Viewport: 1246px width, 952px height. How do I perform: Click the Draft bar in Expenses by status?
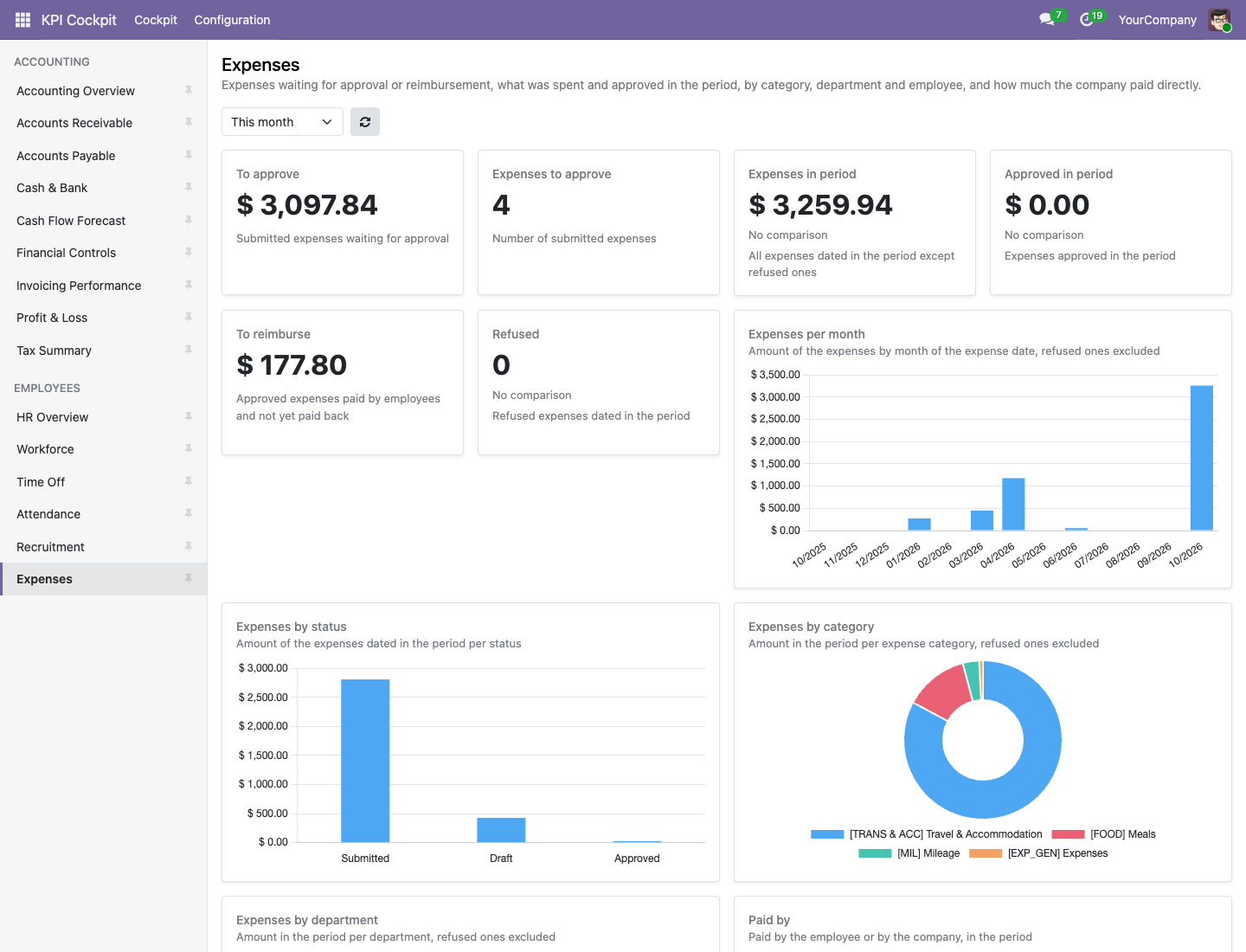point(501,830)
